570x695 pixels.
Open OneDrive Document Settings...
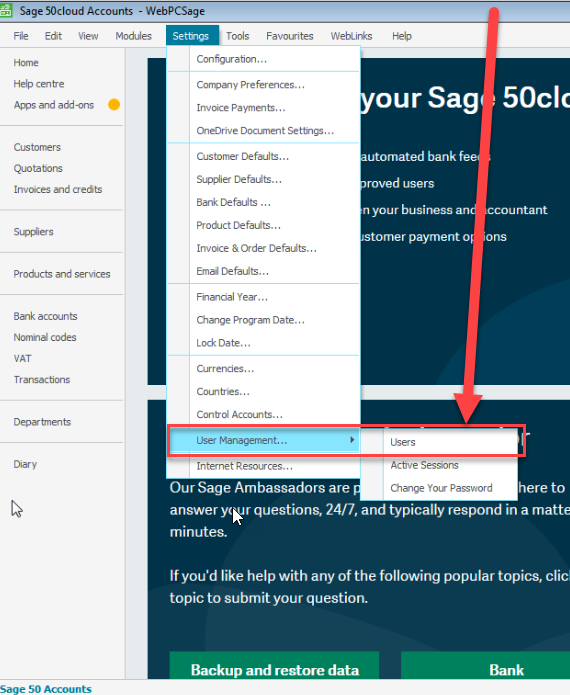tap(263, 131)
